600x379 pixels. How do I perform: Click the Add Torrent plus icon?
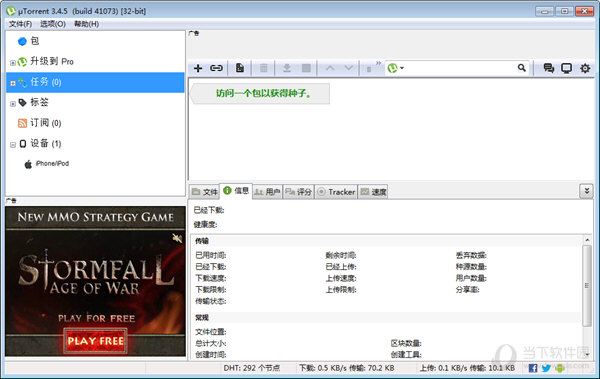point(198,68)
